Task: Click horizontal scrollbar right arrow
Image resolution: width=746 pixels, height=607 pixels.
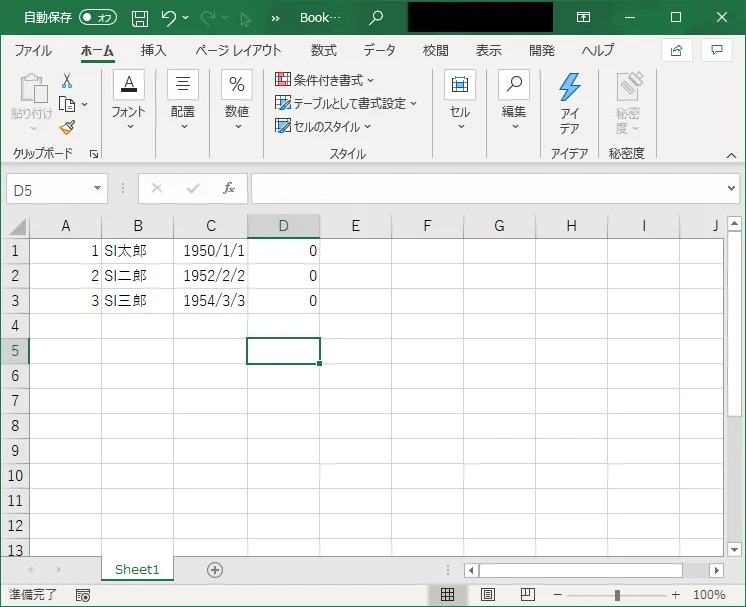Action: tap(717, 570)
